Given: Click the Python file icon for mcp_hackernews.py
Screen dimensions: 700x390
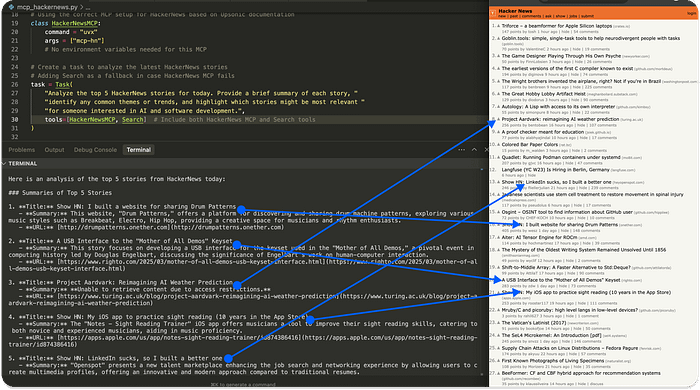Looking at the screenshot, I should [x=11, y=7].
